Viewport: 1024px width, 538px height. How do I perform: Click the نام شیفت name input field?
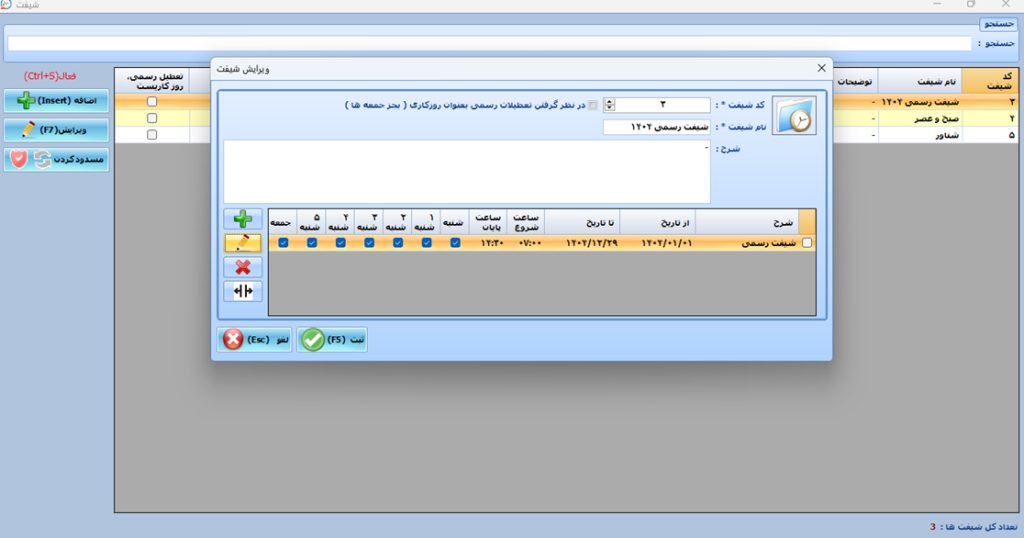pyautogui.click(x=656, y=127)
